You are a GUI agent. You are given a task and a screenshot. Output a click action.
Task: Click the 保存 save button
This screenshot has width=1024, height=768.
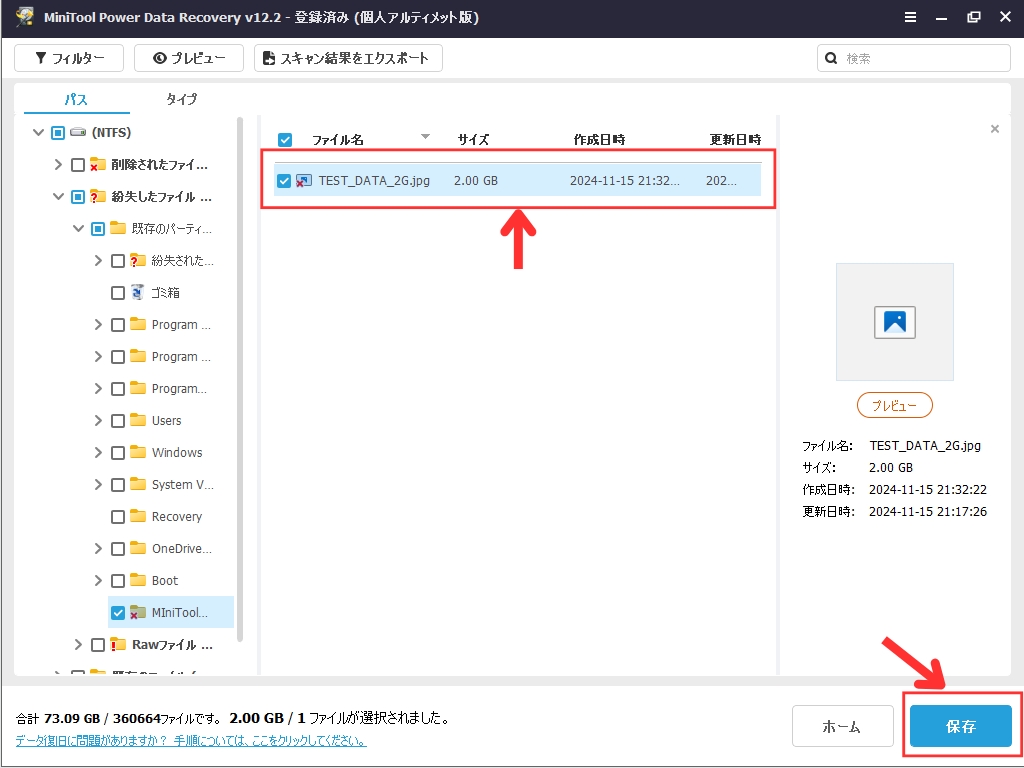(961, 726)
